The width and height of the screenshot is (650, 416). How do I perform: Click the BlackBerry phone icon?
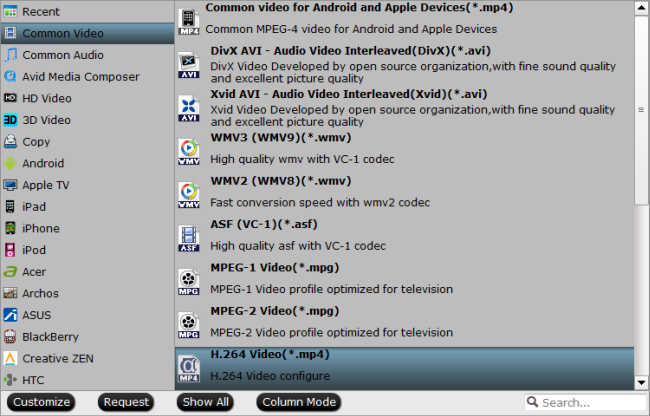click(x=10, y=336)
